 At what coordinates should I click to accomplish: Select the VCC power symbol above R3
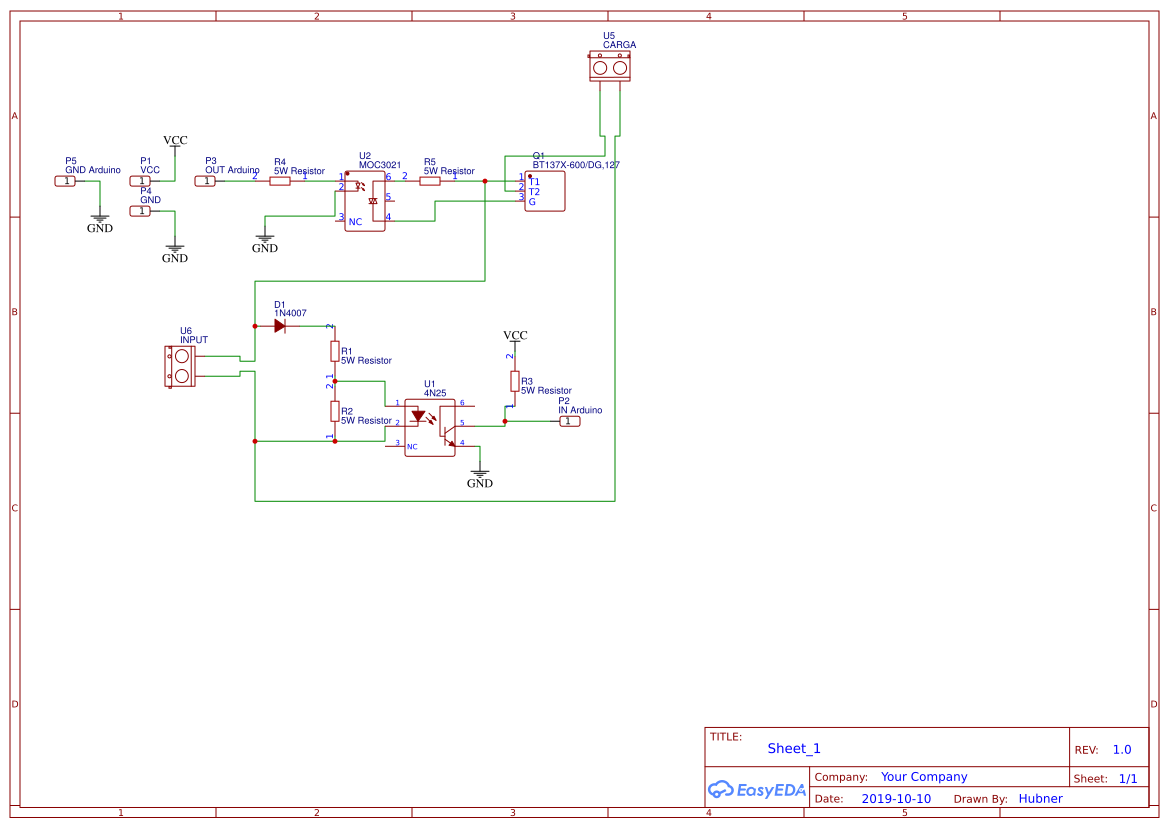pyautogui.click(x=515, y=340)
